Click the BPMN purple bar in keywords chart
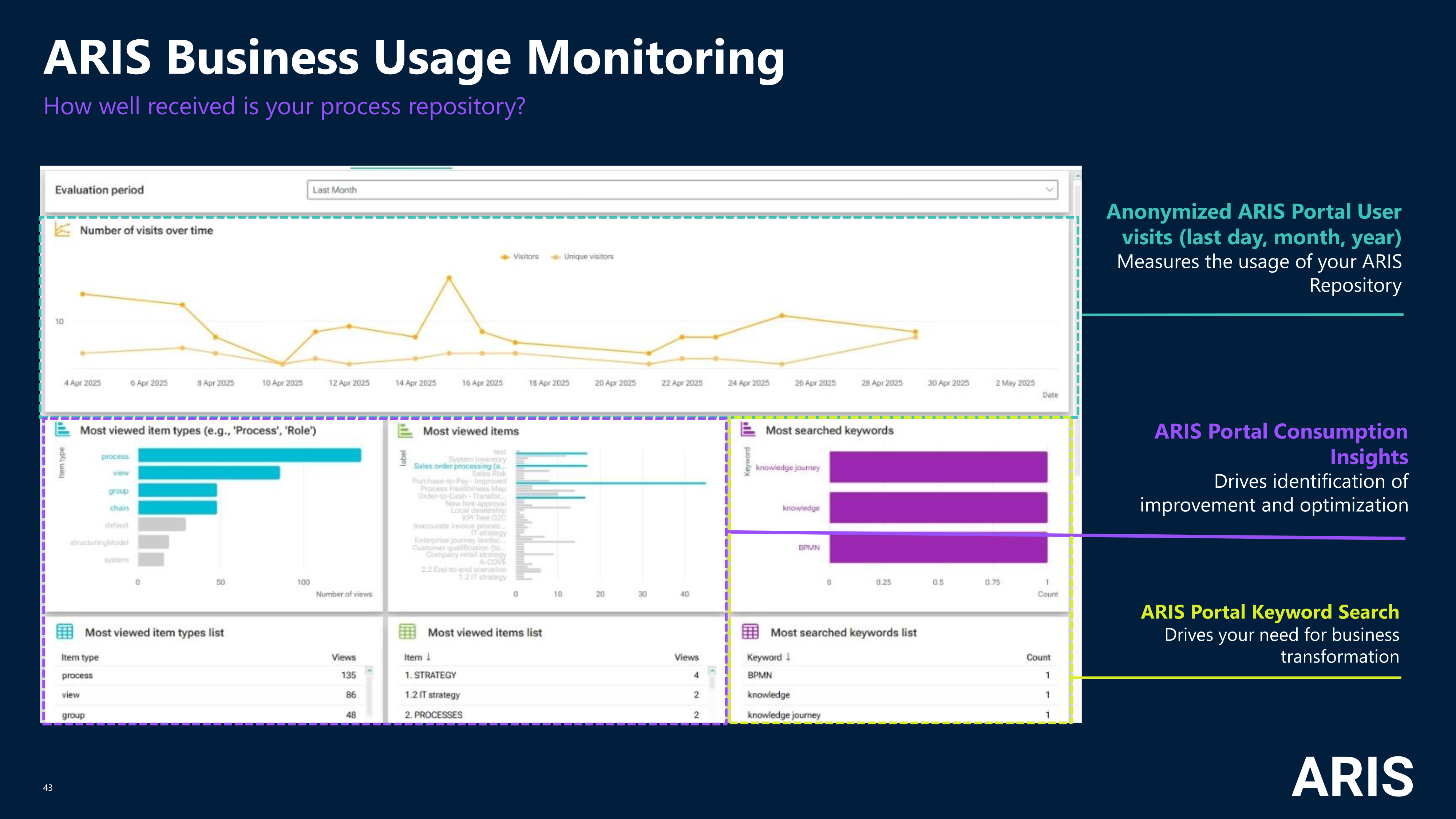 [x=938, y=547]
